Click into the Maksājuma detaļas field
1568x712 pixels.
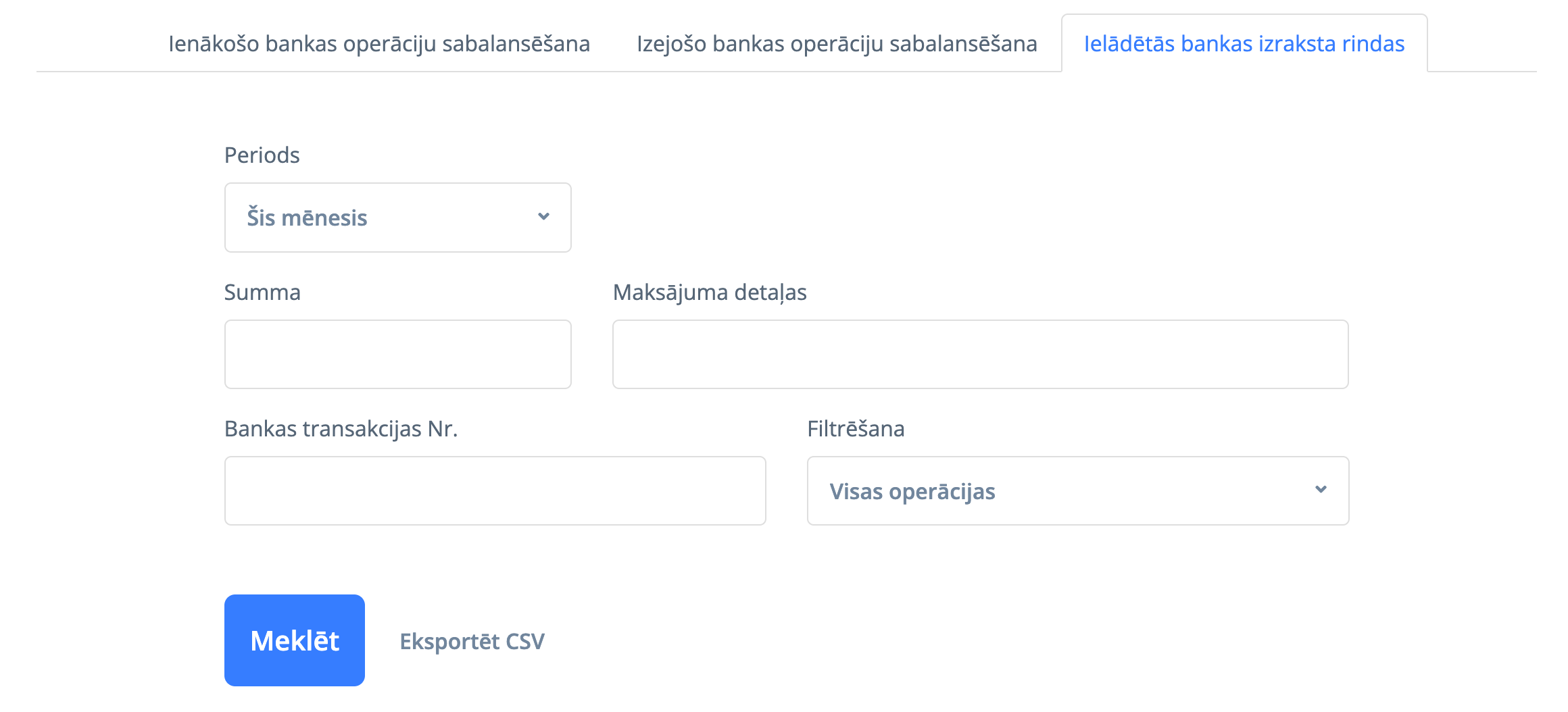point(980,354)
